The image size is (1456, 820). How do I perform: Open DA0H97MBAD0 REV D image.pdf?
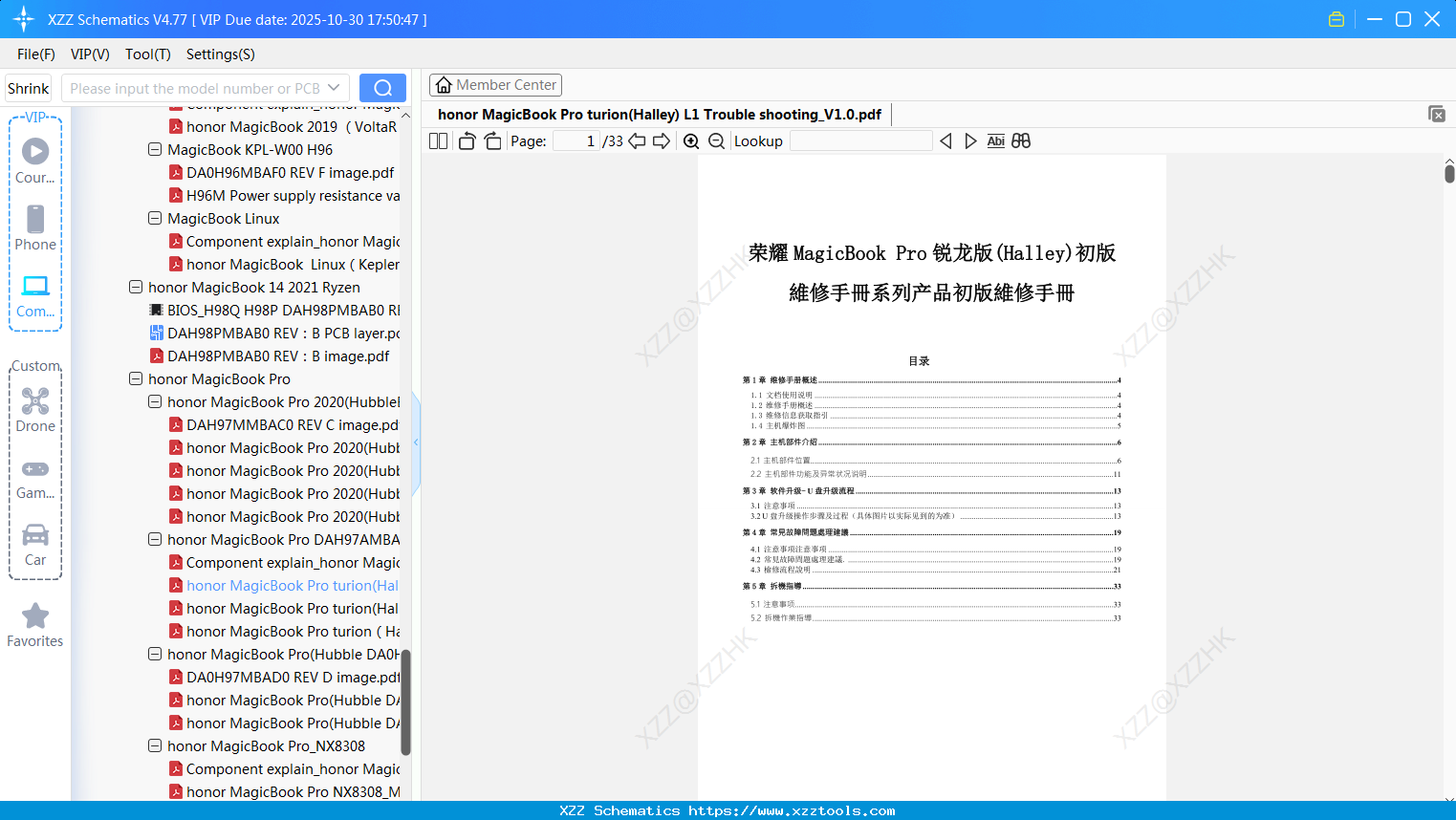(x=284, y=678)
